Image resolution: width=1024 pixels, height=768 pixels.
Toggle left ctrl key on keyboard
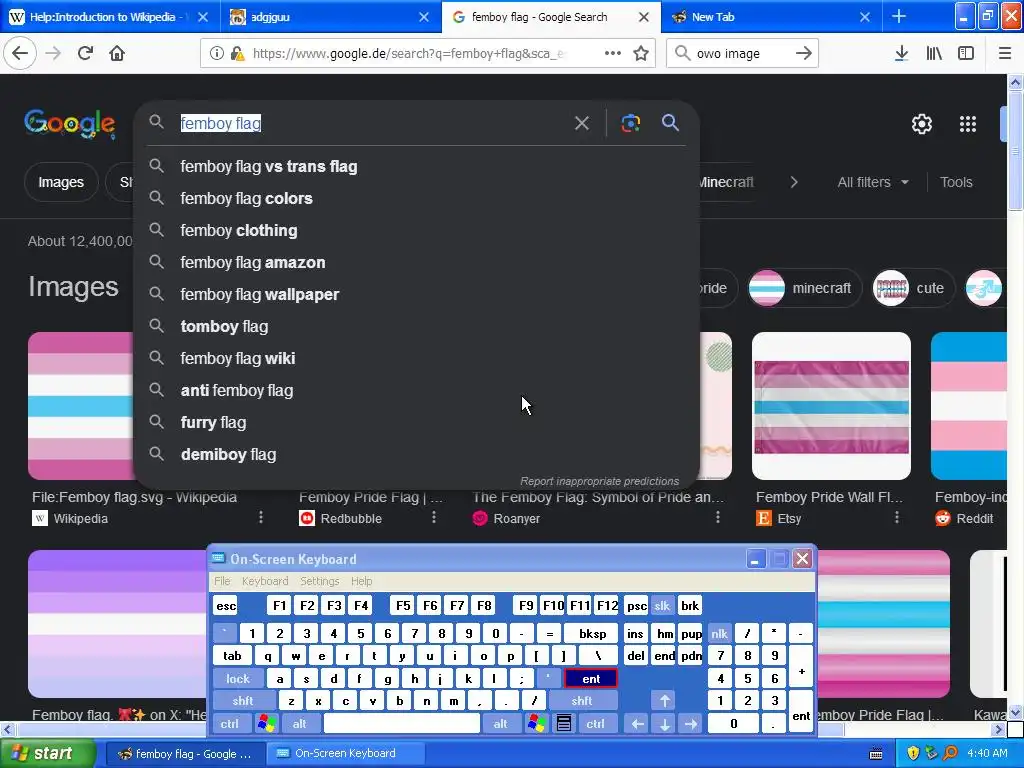229,724
